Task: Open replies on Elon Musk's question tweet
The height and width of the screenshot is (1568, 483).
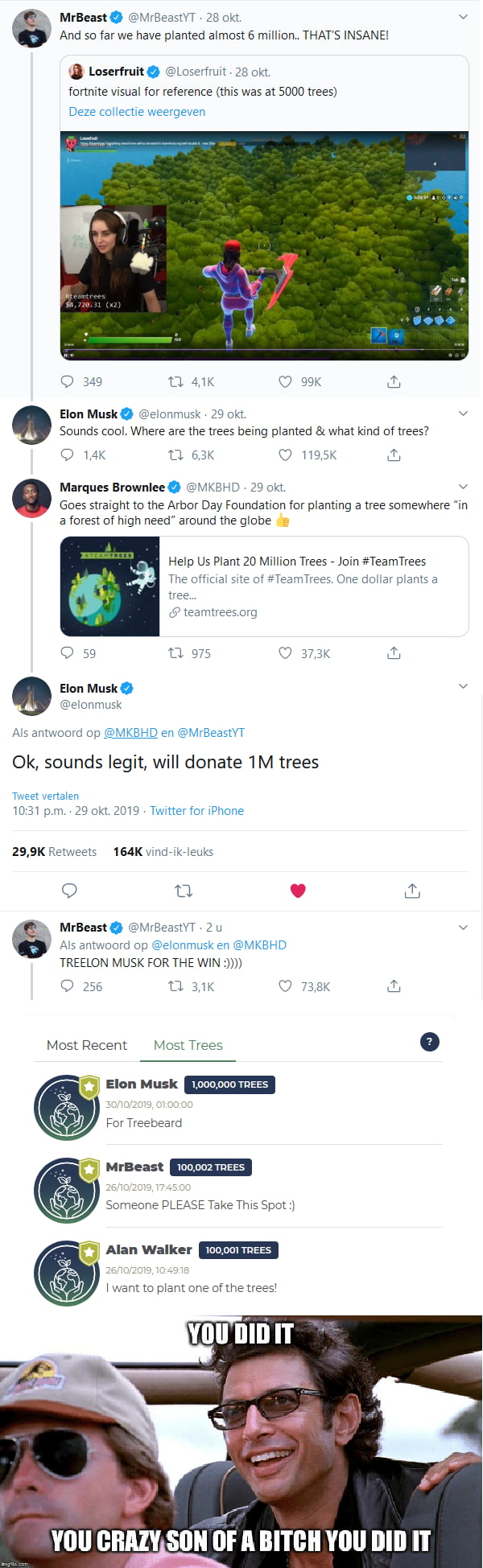Action: (66, 455)
